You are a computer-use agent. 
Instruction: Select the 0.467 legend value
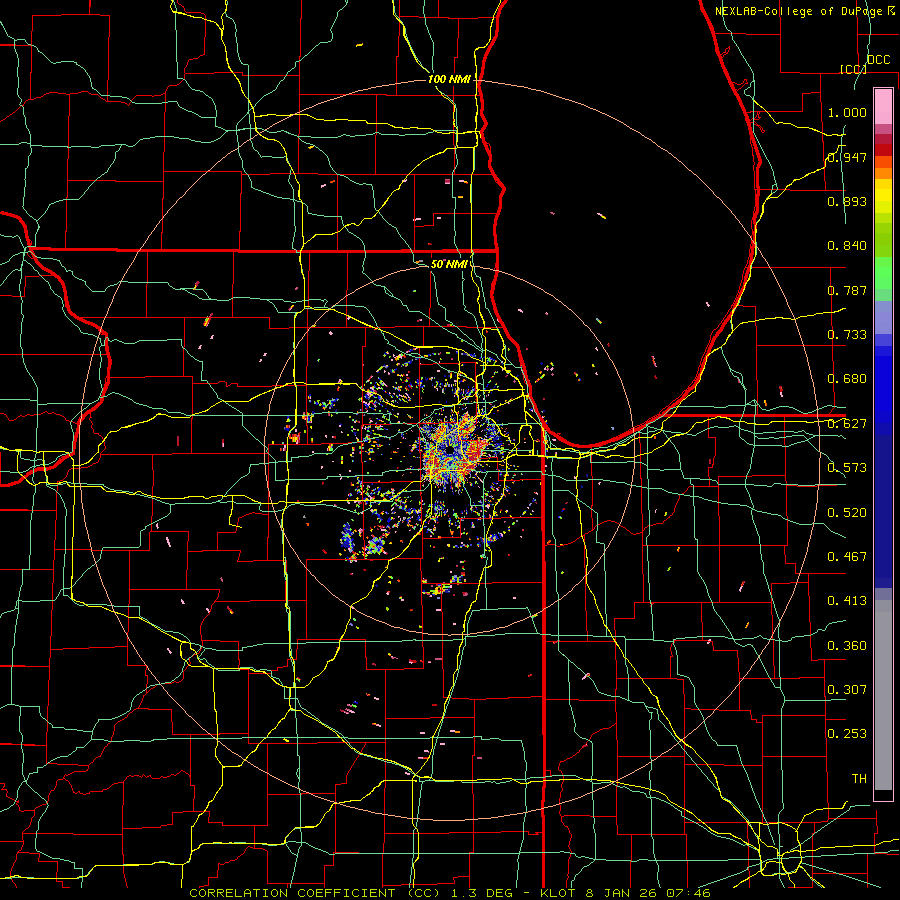[x=847, y=557]
